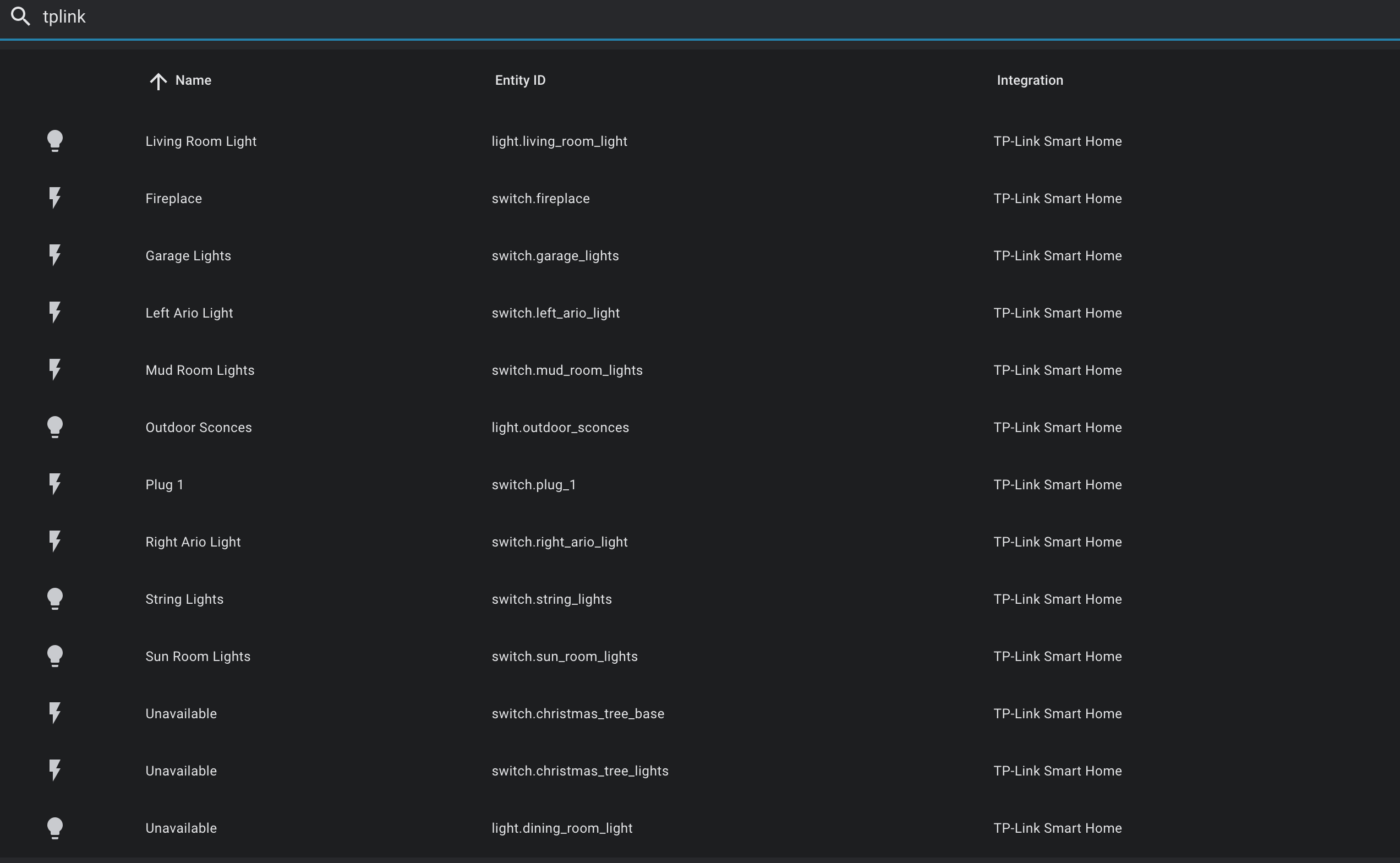Open the unavailable switch.christmas_tree_base entity
The width and height of the screenshot is (1400, 863).
tap(578, 713)
